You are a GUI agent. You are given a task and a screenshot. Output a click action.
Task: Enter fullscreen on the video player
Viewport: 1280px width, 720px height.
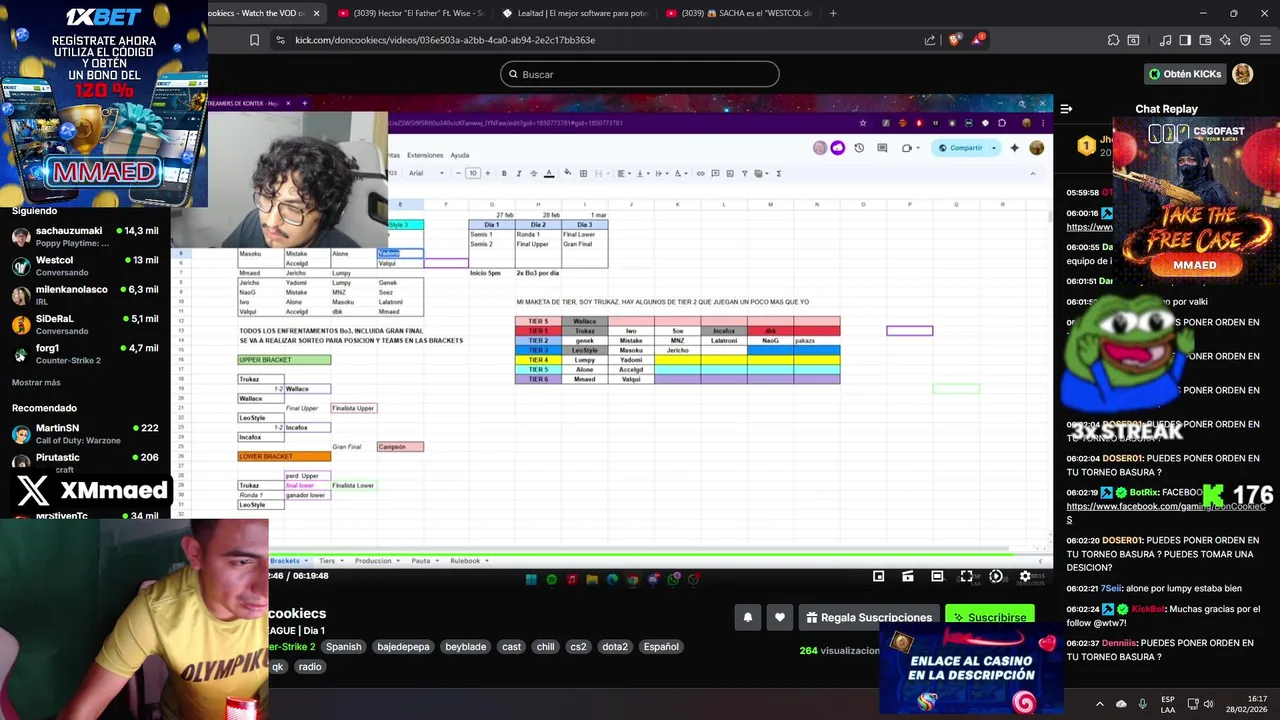(966, 576)
